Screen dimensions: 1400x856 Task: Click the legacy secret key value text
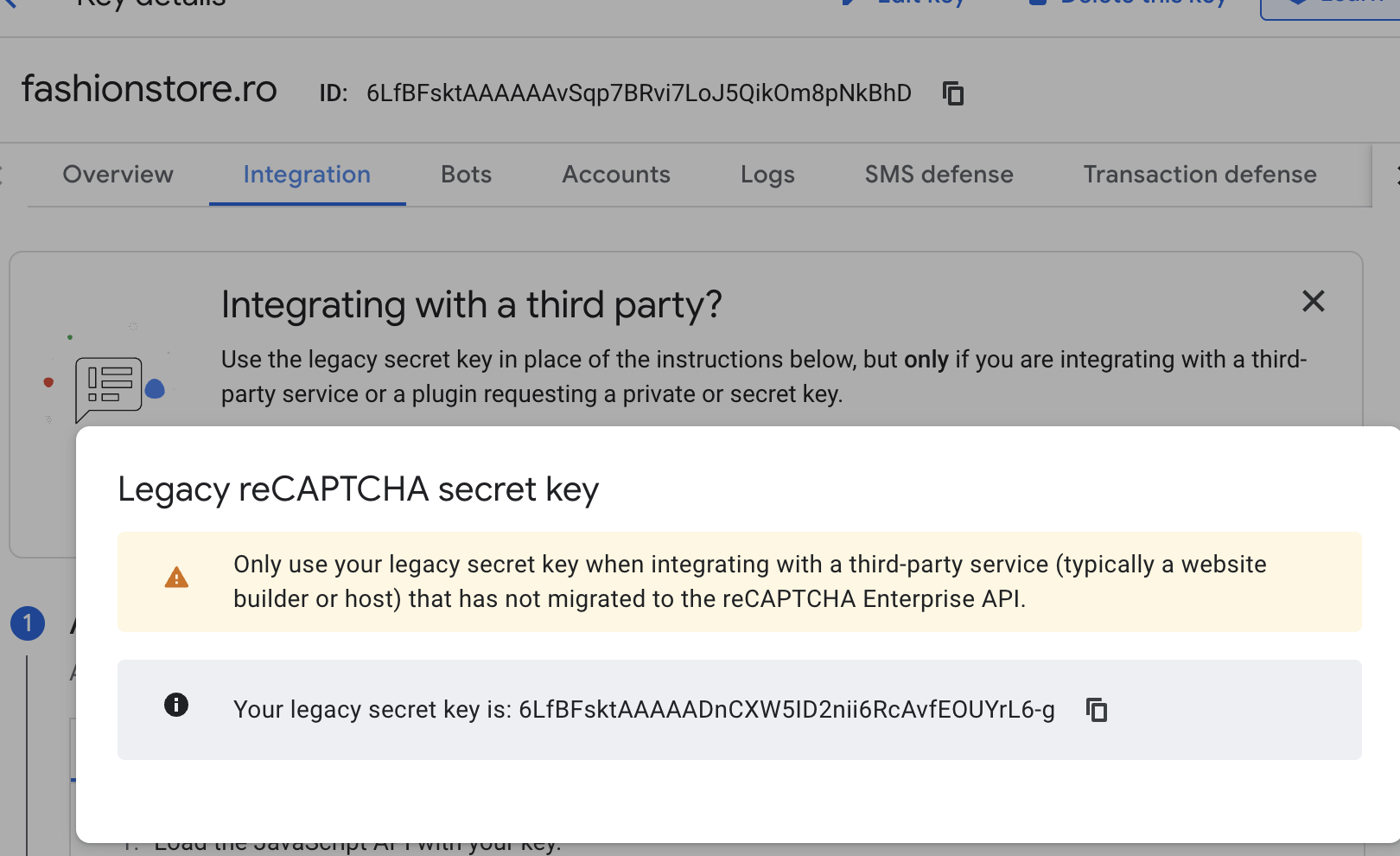786,710
